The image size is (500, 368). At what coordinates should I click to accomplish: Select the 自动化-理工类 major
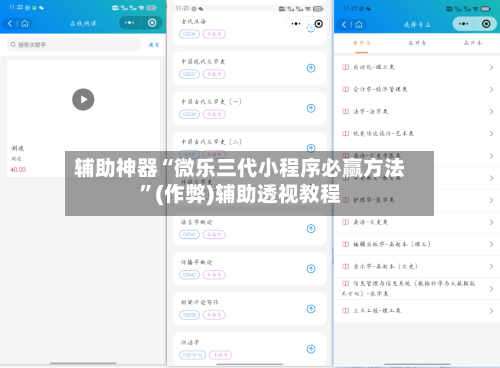[x=417, y=67]
